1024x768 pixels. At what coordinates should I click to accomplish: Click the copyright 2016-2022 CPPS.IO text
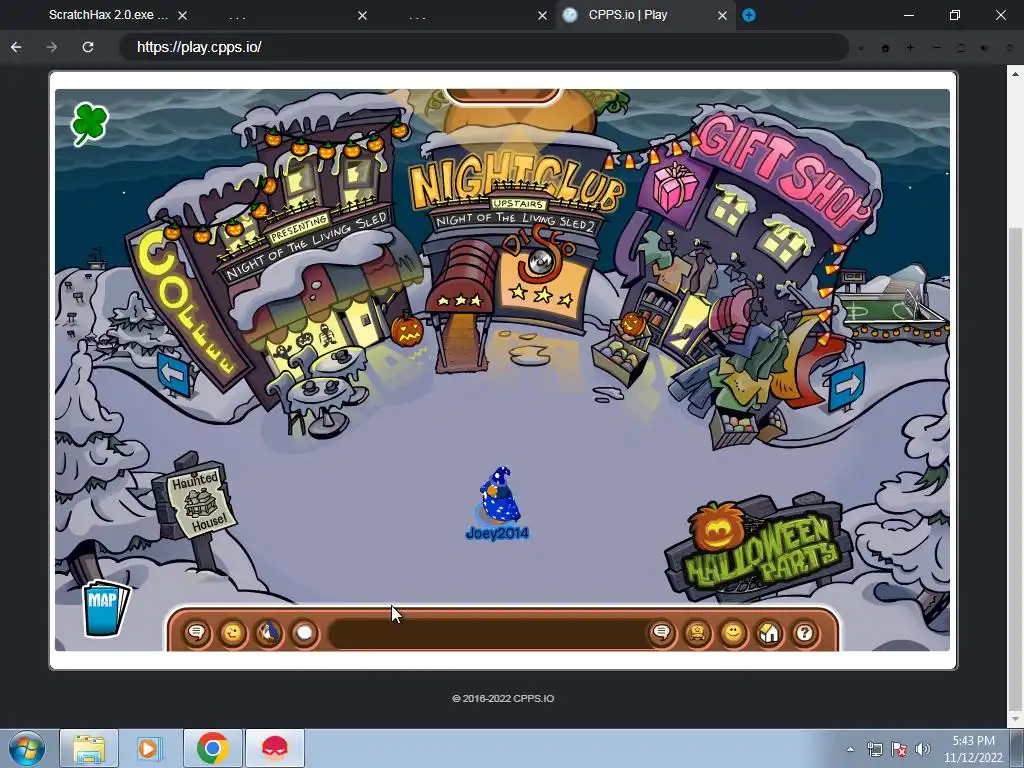point(503,698)
